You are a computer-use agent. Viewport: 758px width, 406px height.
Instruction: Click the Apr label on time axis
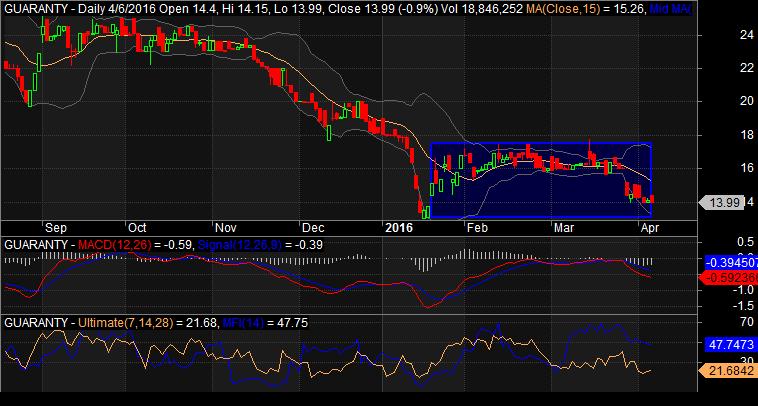pyautogui.click(x=649, y=228)
